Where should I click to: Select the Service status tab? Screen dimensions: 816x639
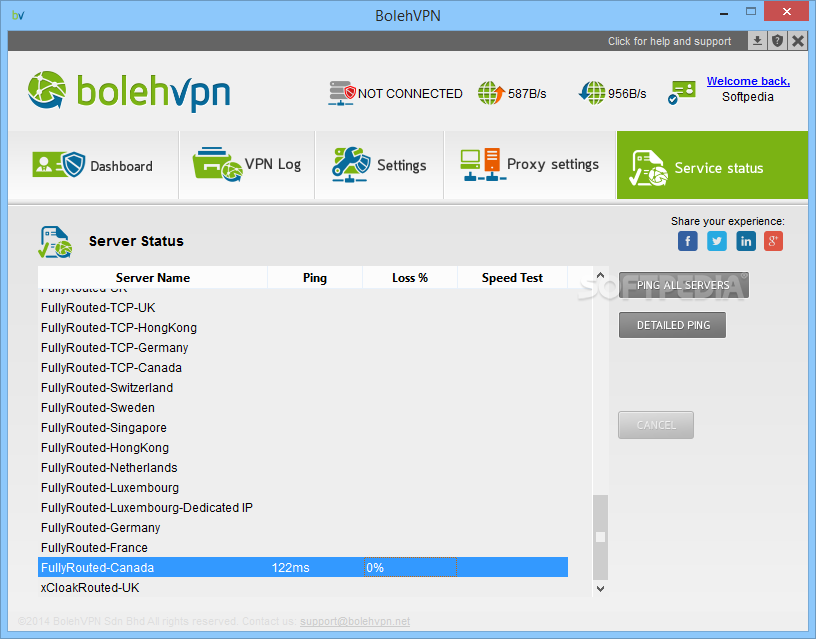[x=712, y=165]
